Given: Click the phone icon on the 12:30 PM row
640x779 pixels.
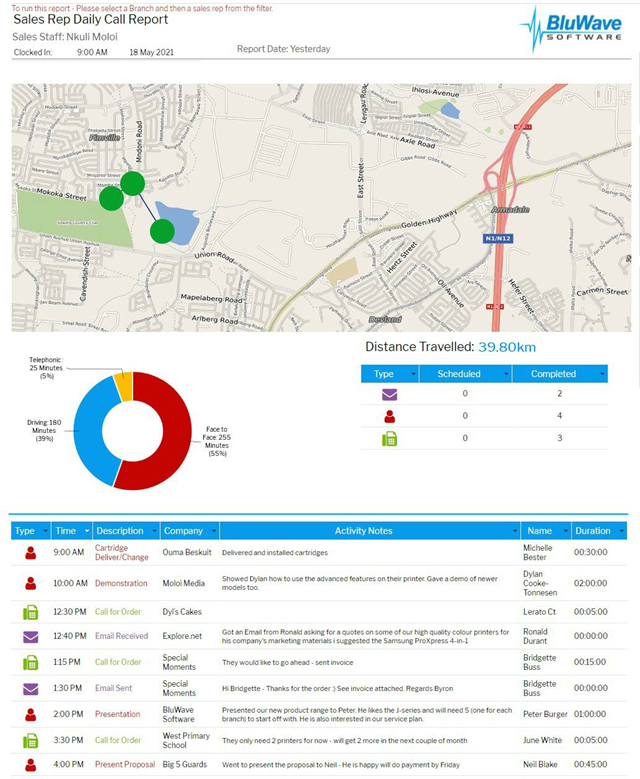Looking at the screenshot, I should point(31,612).
